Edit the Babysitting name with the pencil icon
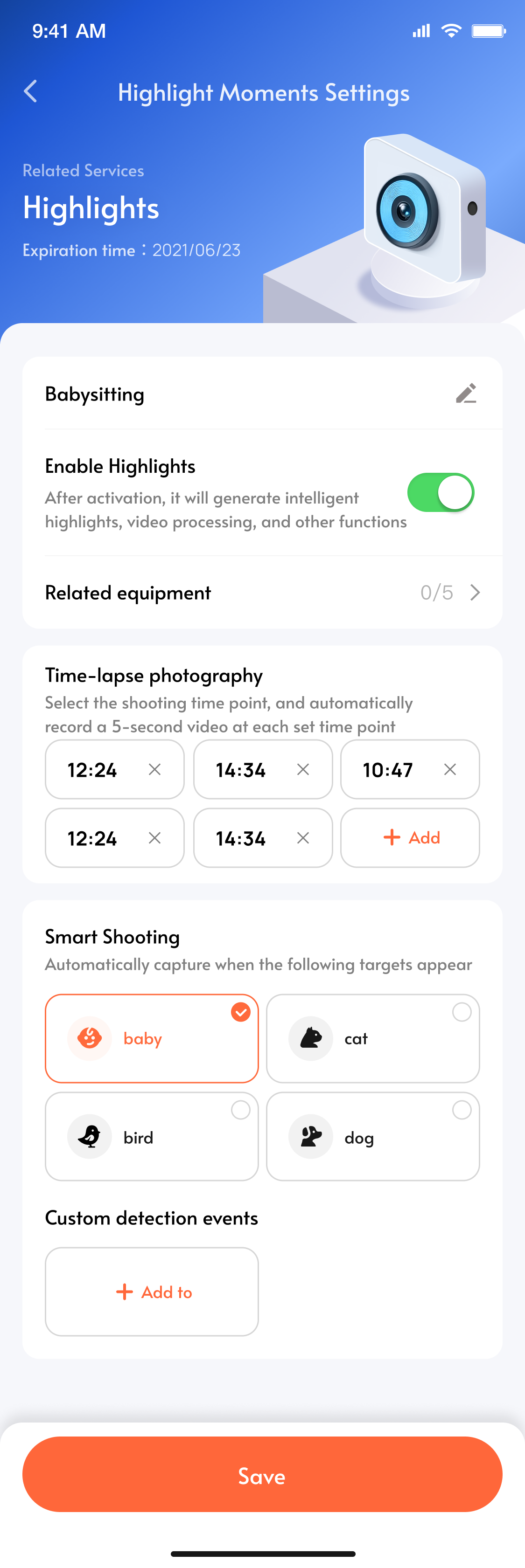This screenshot has width=525, height=1568. (x=466, y=393)
